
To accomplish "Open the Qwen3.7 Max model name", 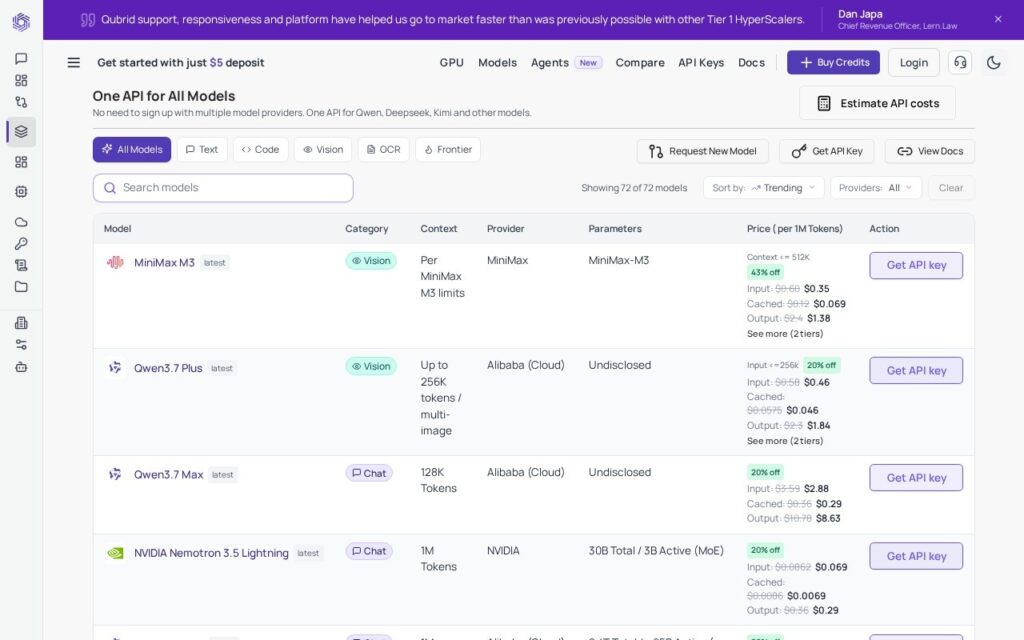I will point(168,475).
